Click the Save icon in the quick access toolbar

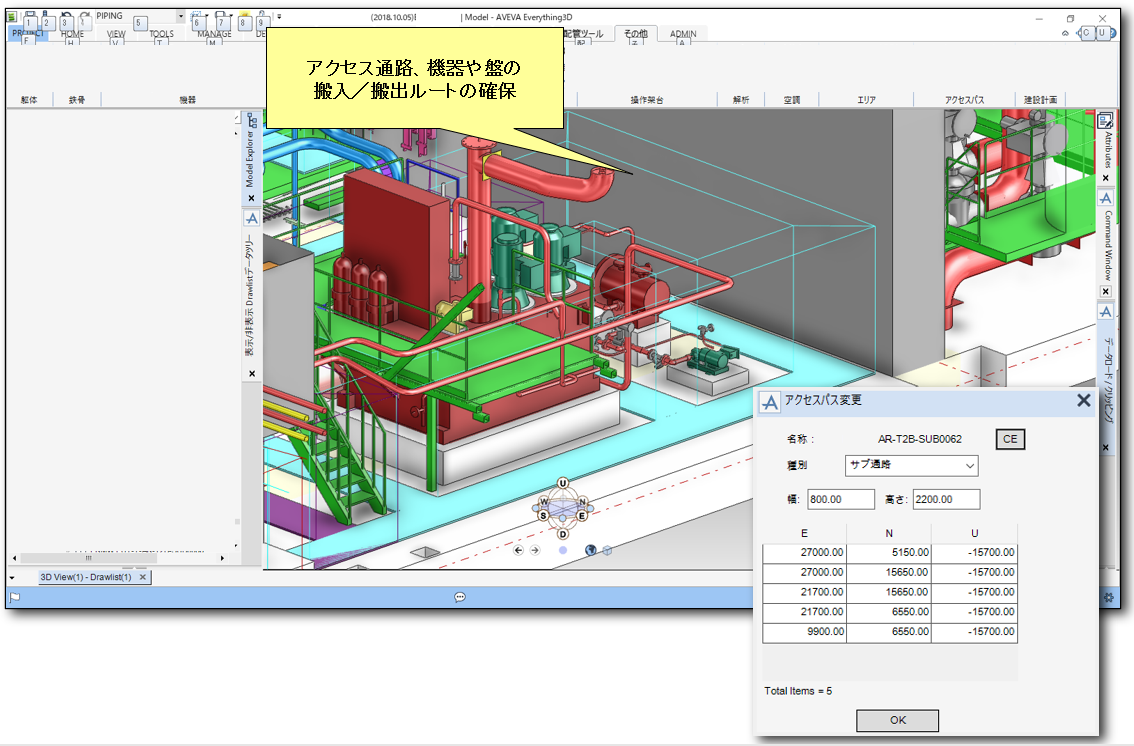tap(30, 13)
